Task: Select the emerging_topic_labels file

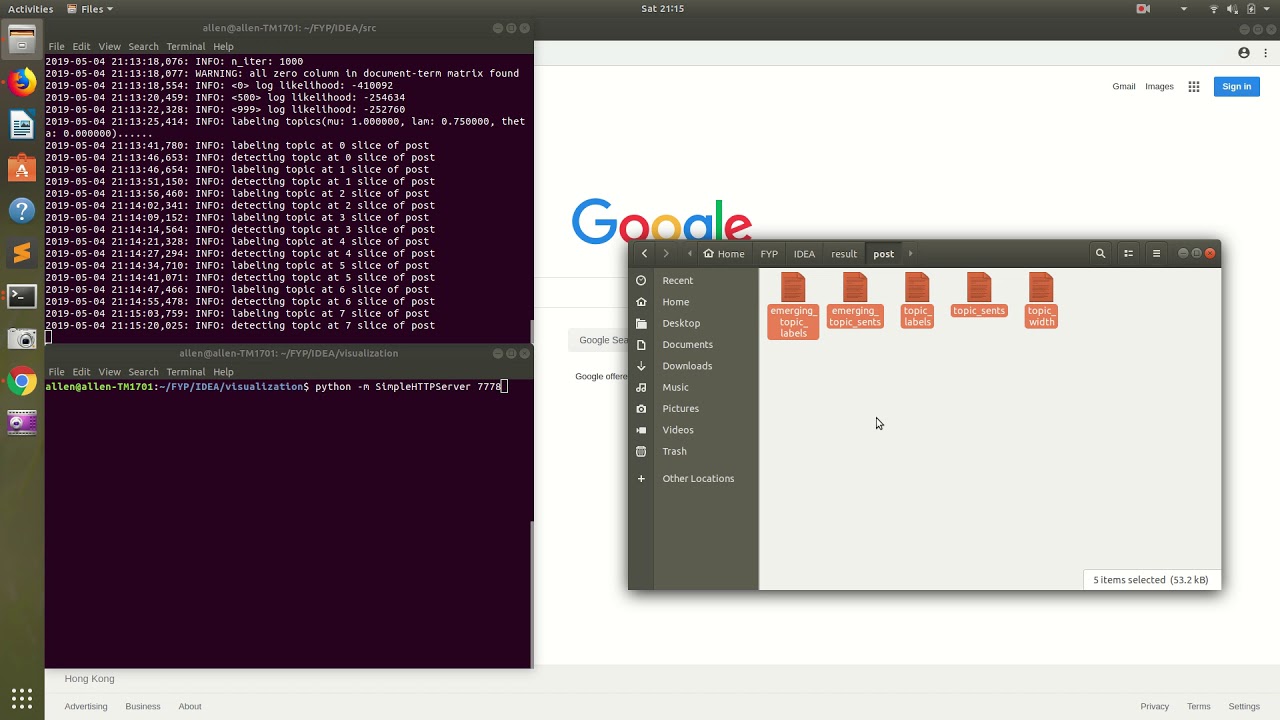Action: [x=793, y=306]
